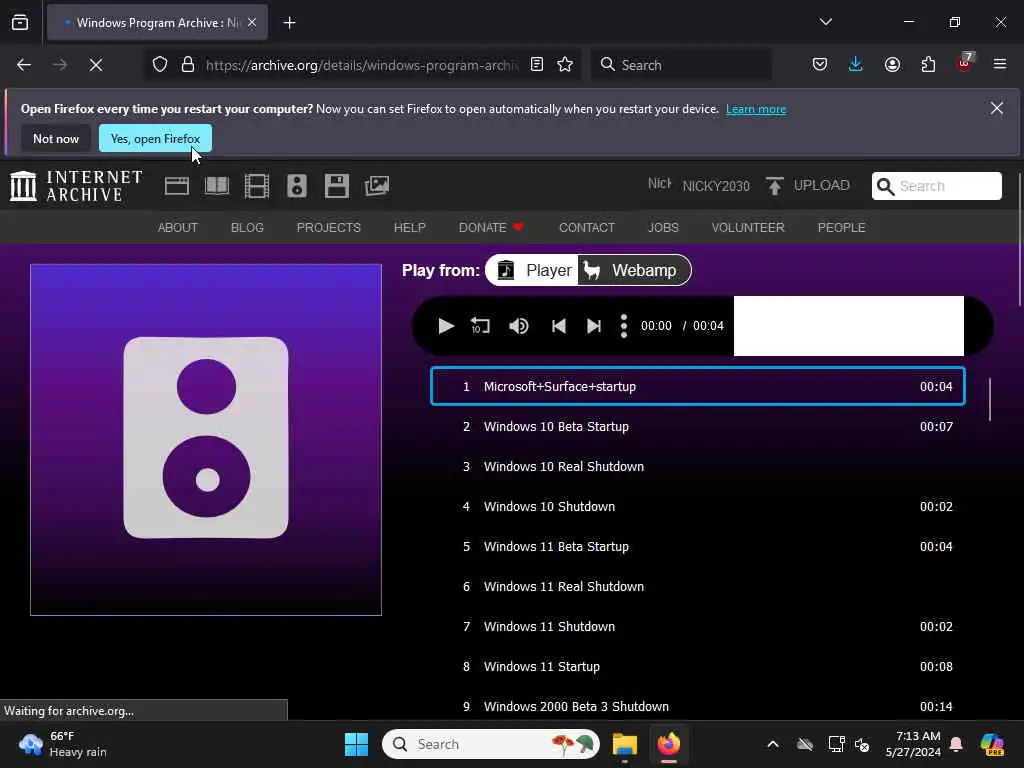The width and height of the screenshot is (1024, 768).
Task: Stop loading the page
Action: 96,65
